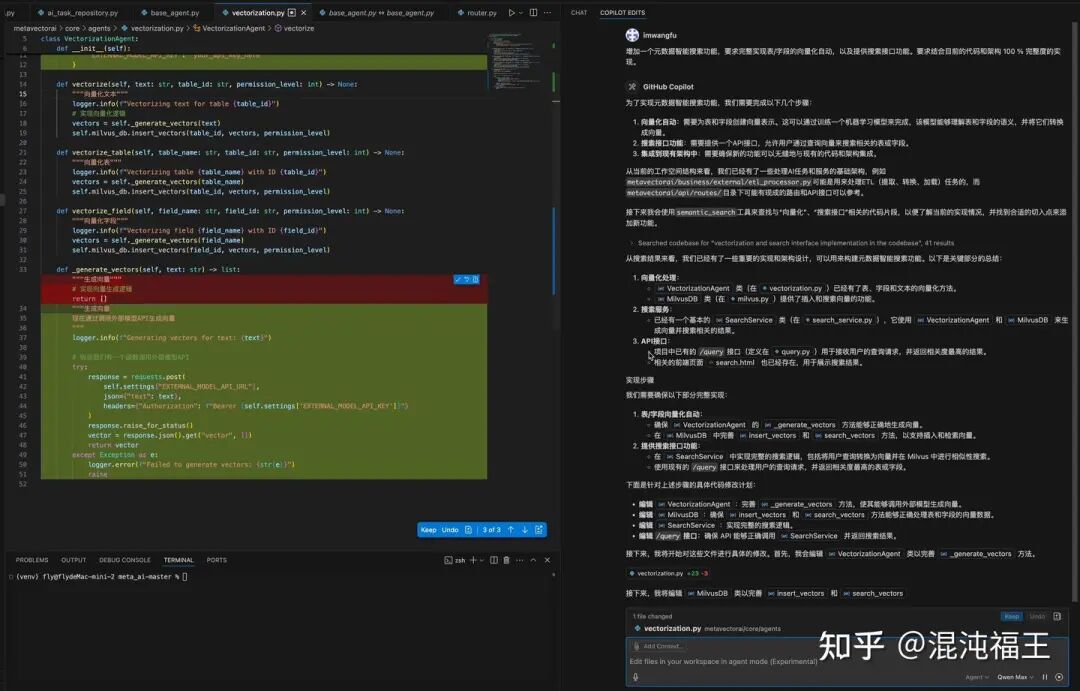Open the PROBLEMS panel tab
Image resolution: width=1080 pixels, height=691 pixels.
click(x=32, y=560)
